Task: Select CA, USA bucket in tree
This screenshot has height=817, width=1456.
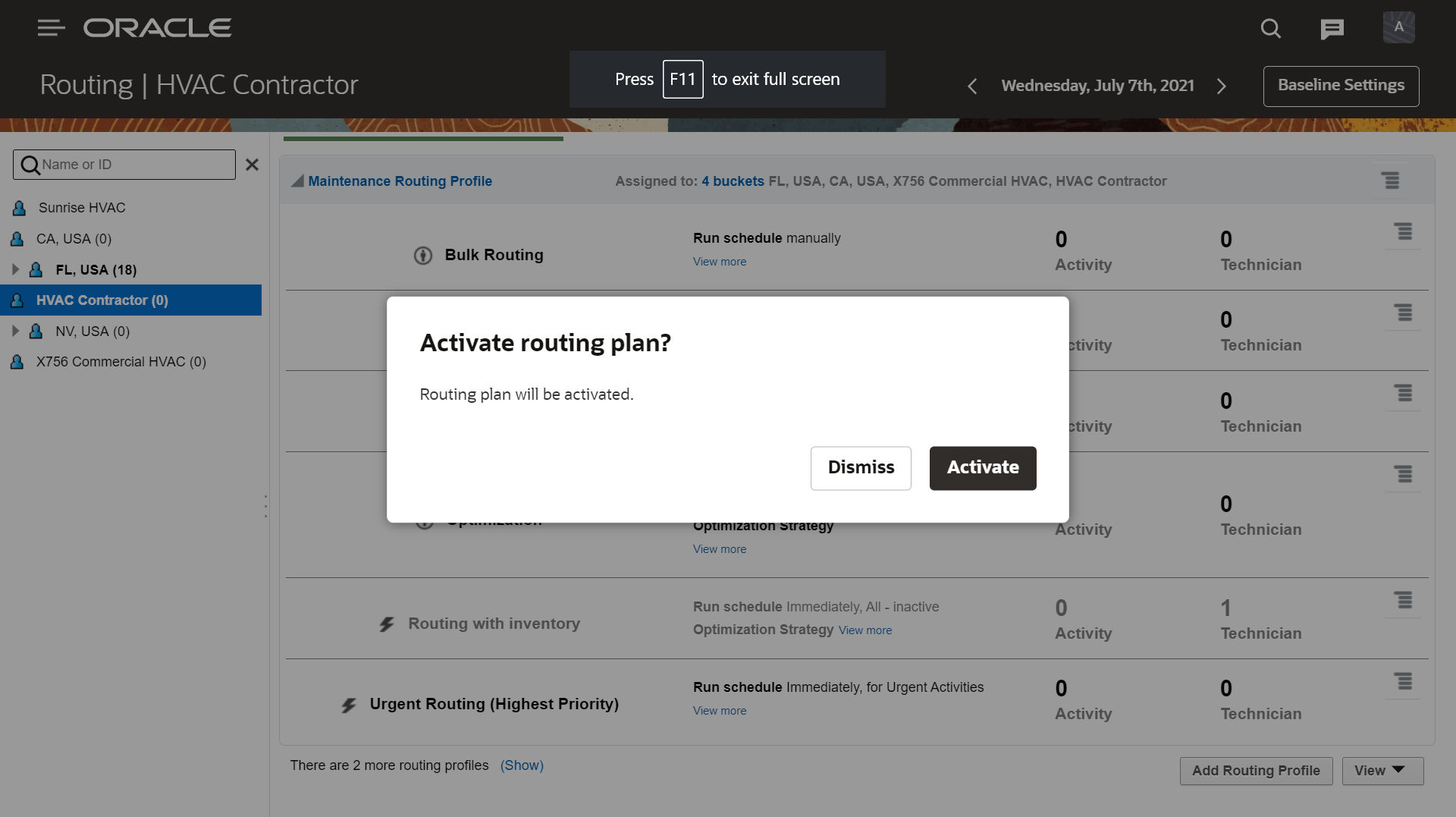Action: (74, 239)
